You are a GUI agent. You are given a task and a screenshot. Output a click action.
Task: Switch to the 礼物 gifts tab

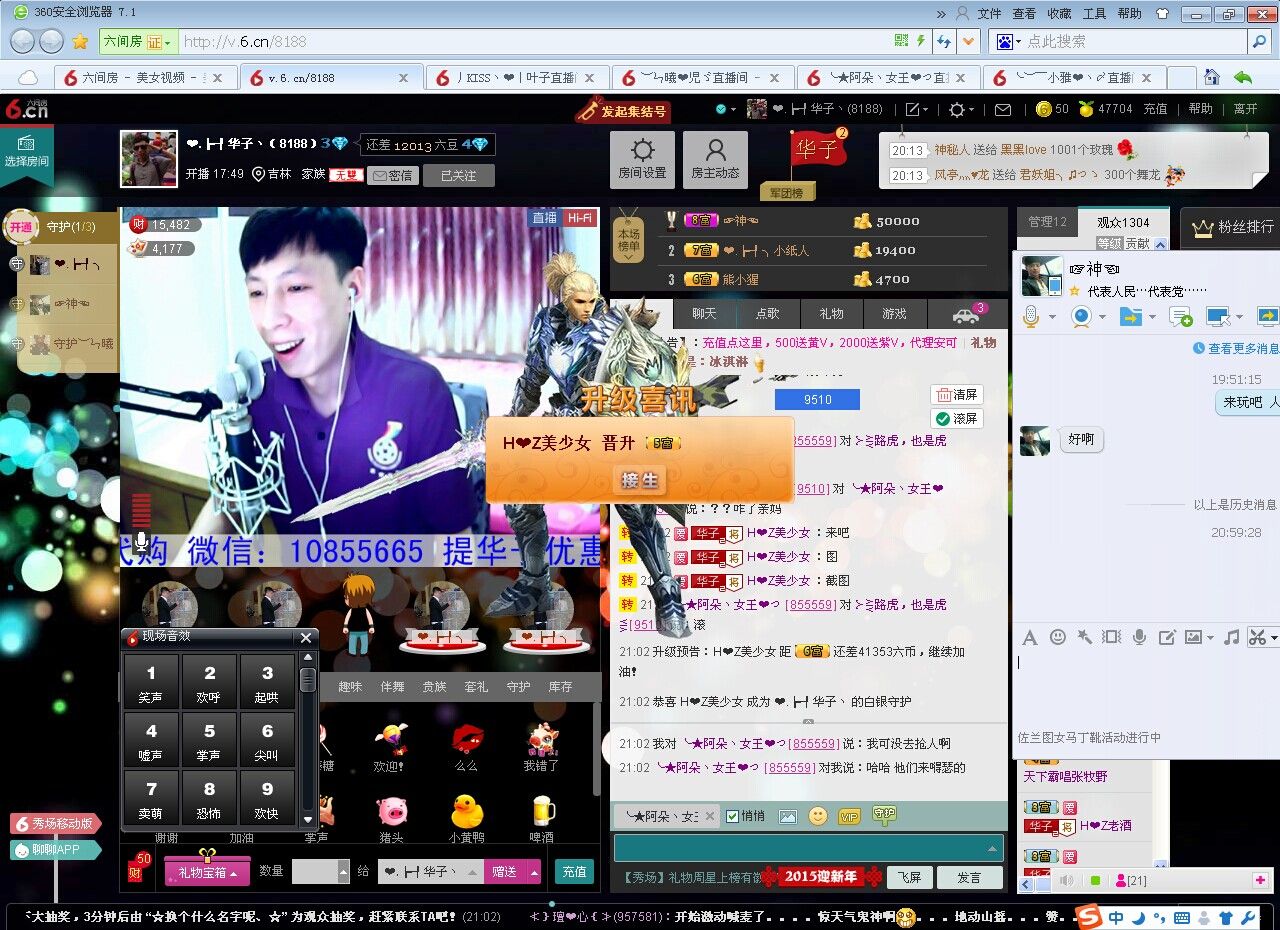click(x=831, y=314)
